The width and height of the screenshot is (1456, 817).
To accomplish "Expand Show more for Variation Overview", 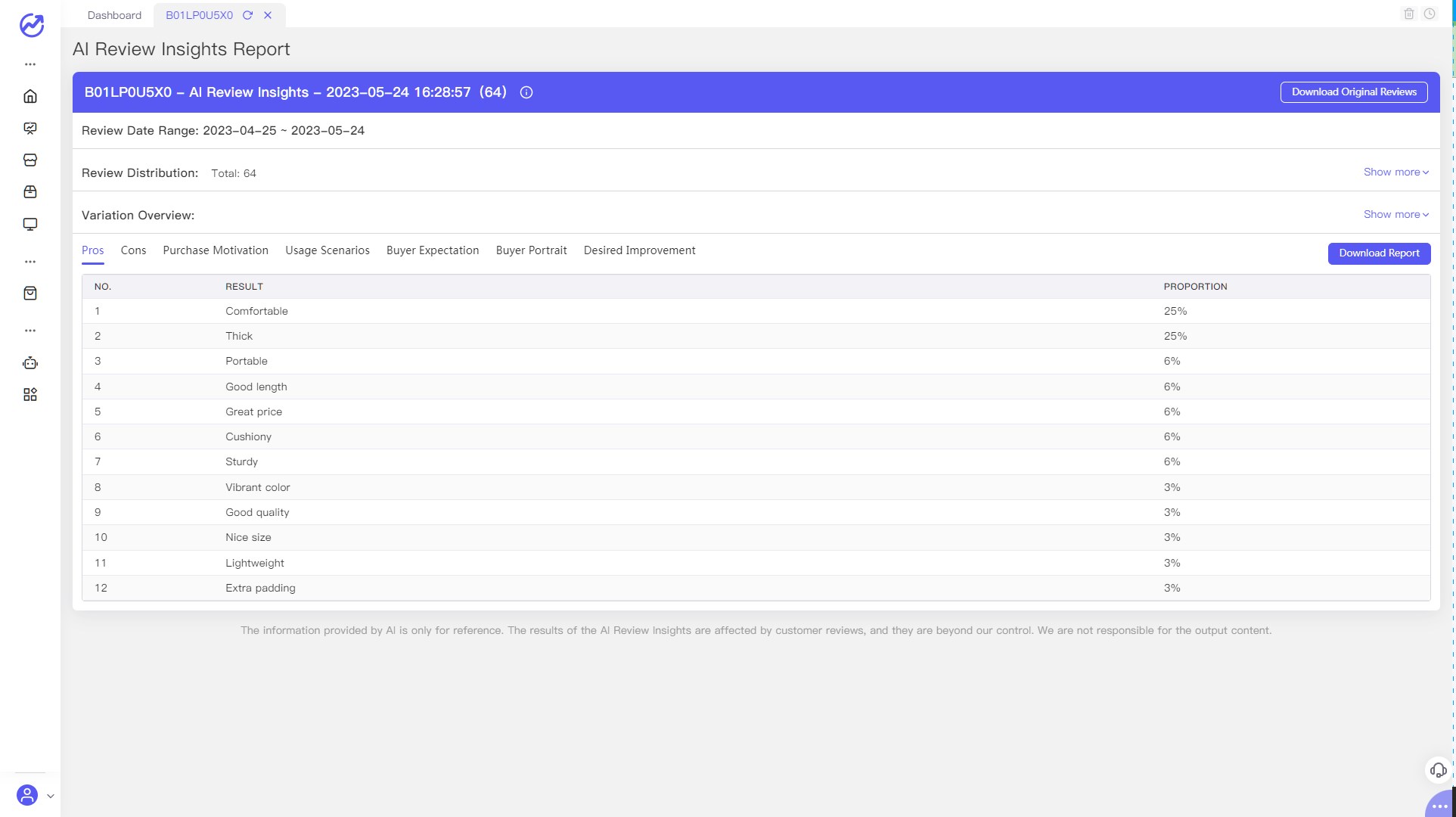I will (x=1395, y=215).
